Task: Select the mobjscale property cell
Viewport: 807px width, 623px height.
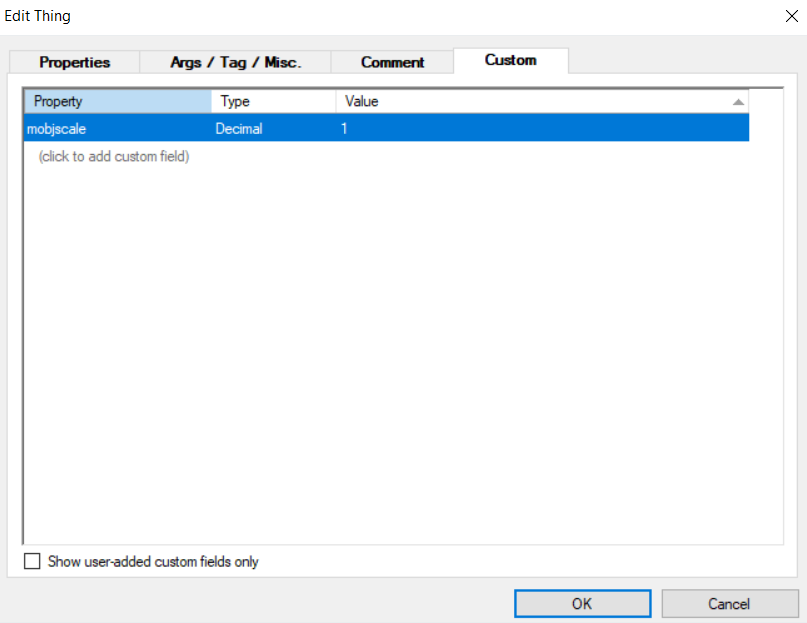Action: pos(118,128)
